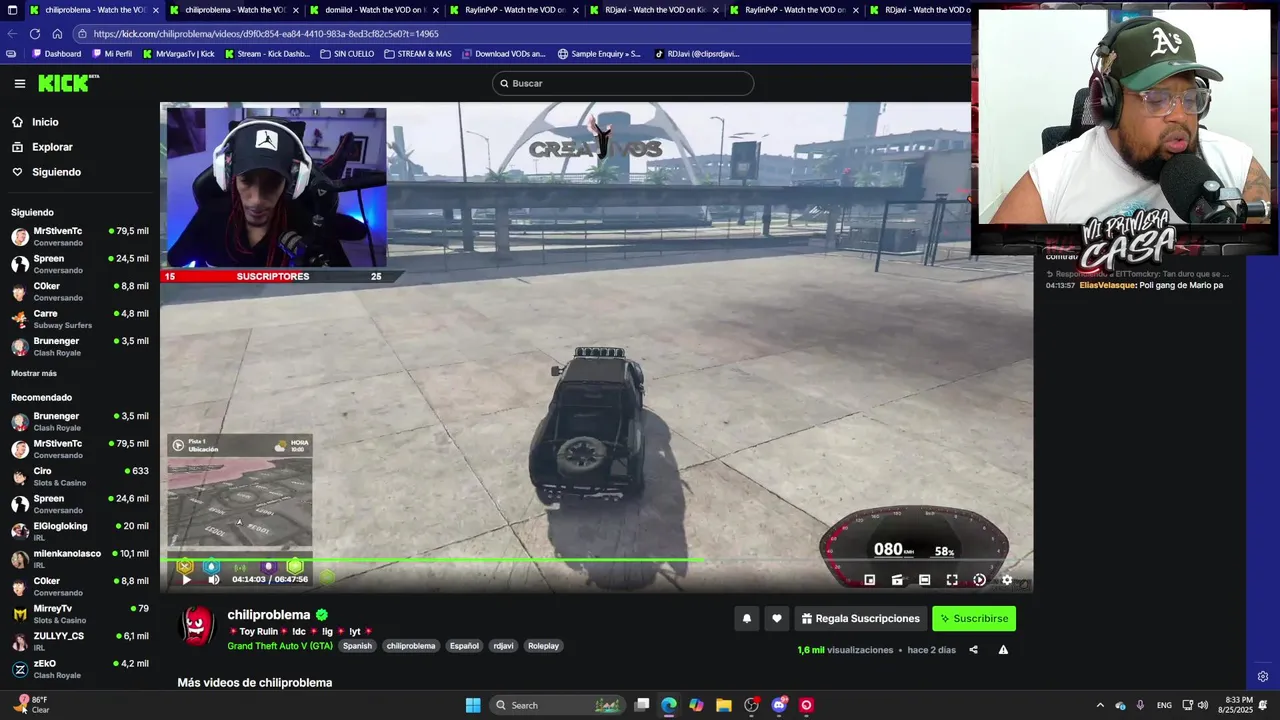Image resolution: width=1280 pixels, height=720 pixels.
Task: Open the Kick hamburger sidebar menu
Action: 19,84
